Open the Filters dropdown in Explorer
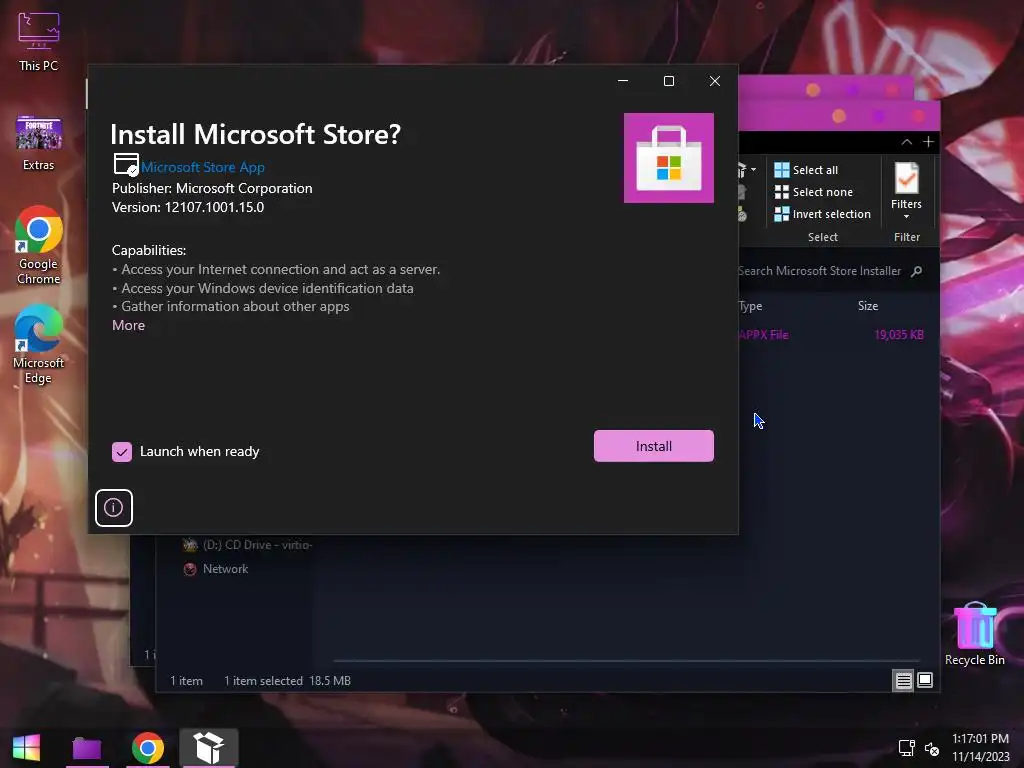This screenshot has height=768, width=1024. coord(906,191)
